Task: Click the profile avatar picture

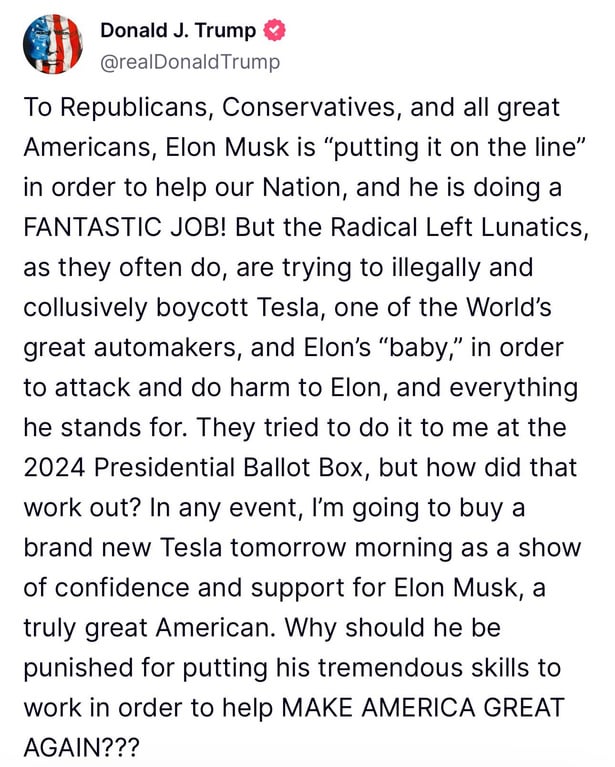Action: point(53,44)
